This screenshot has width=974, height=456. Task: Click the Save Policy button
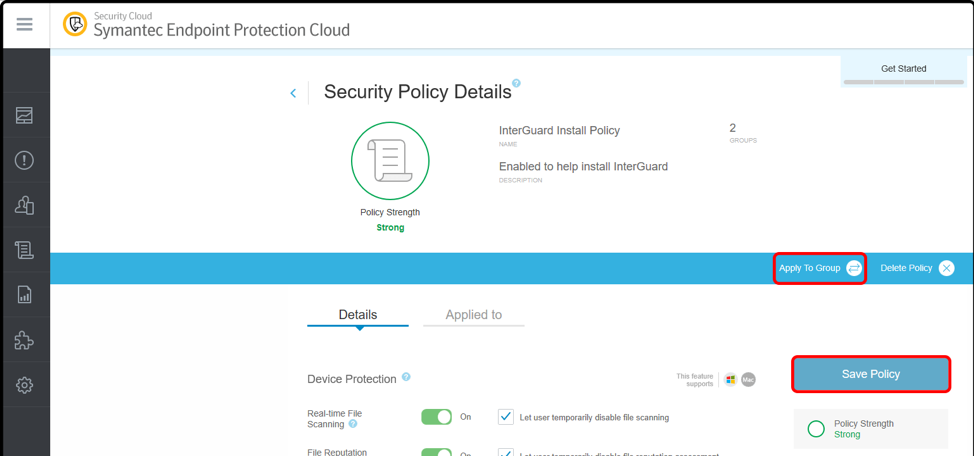coord(871,374)
